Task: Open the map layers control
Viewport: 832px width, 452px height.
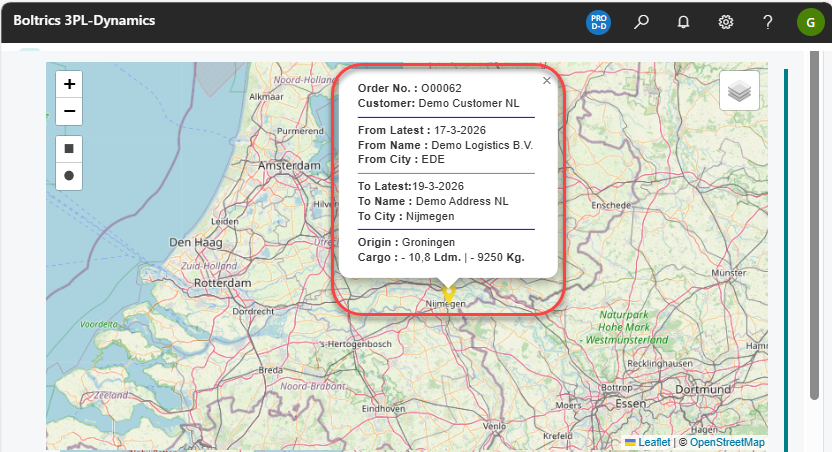Action: pos(739,91)
